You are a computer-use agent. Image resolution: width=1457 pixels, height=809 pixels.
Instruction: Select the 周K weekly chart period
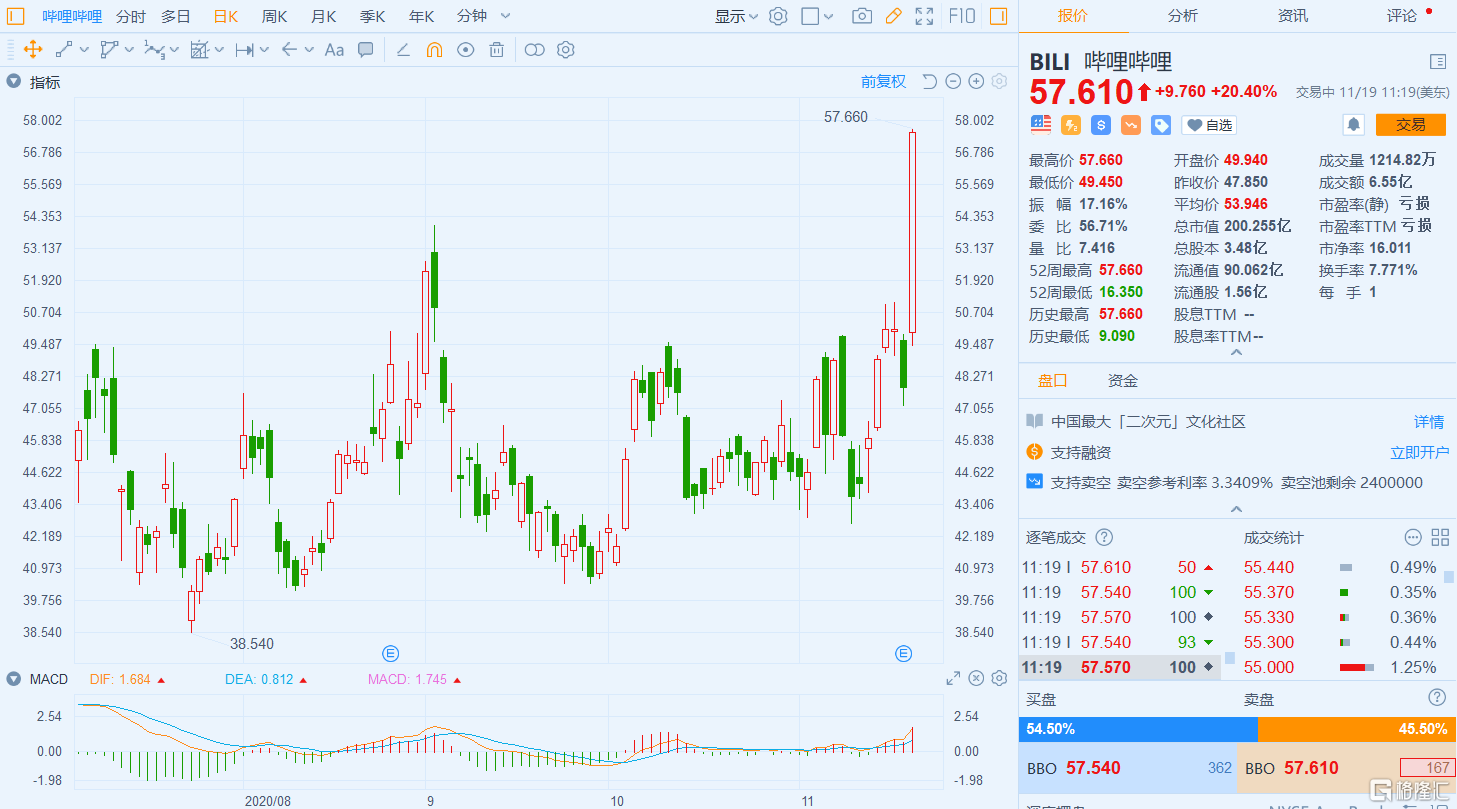click(274, 16)
